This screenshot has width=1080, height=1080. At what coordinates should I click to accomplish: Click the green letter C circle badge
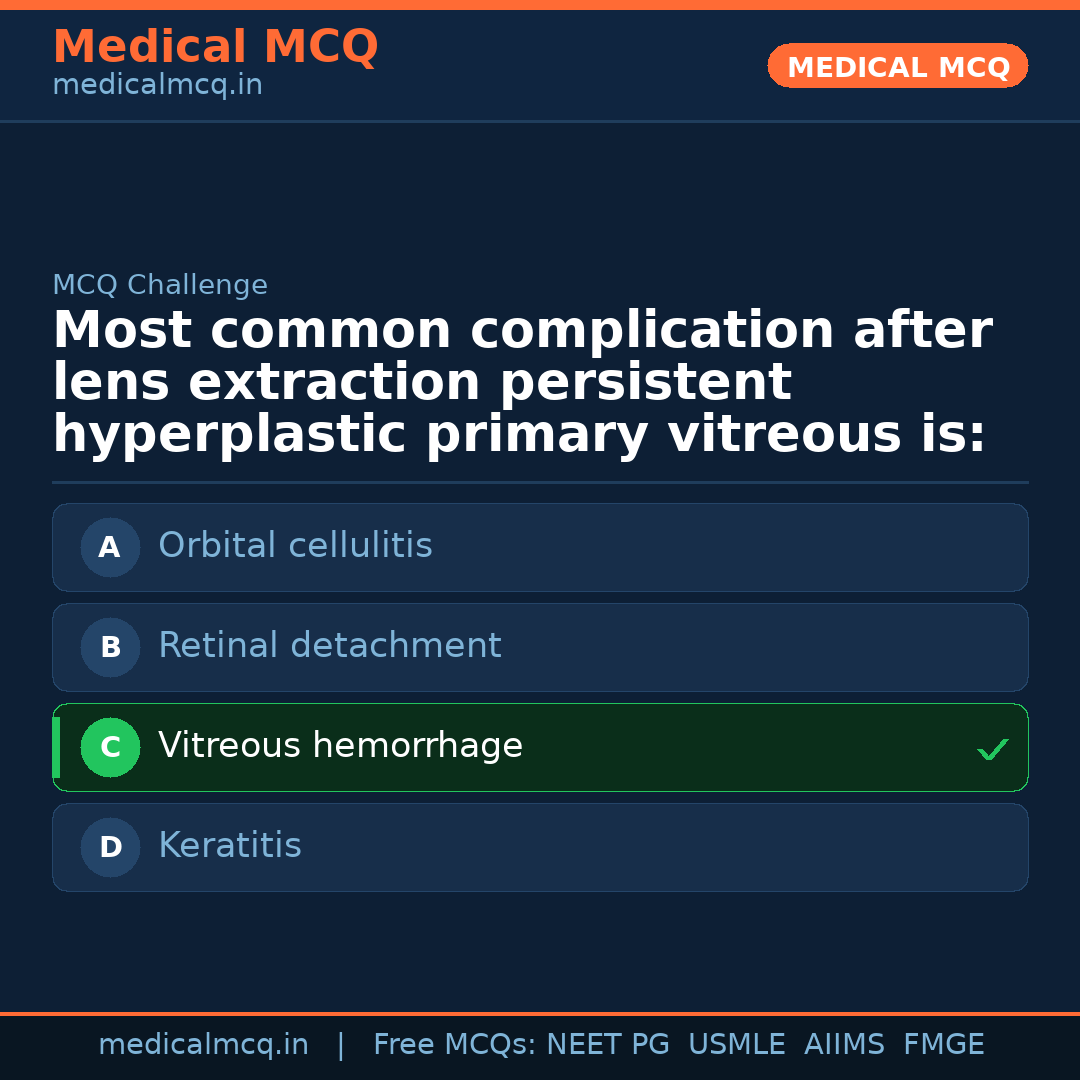[x=110, y=747]
